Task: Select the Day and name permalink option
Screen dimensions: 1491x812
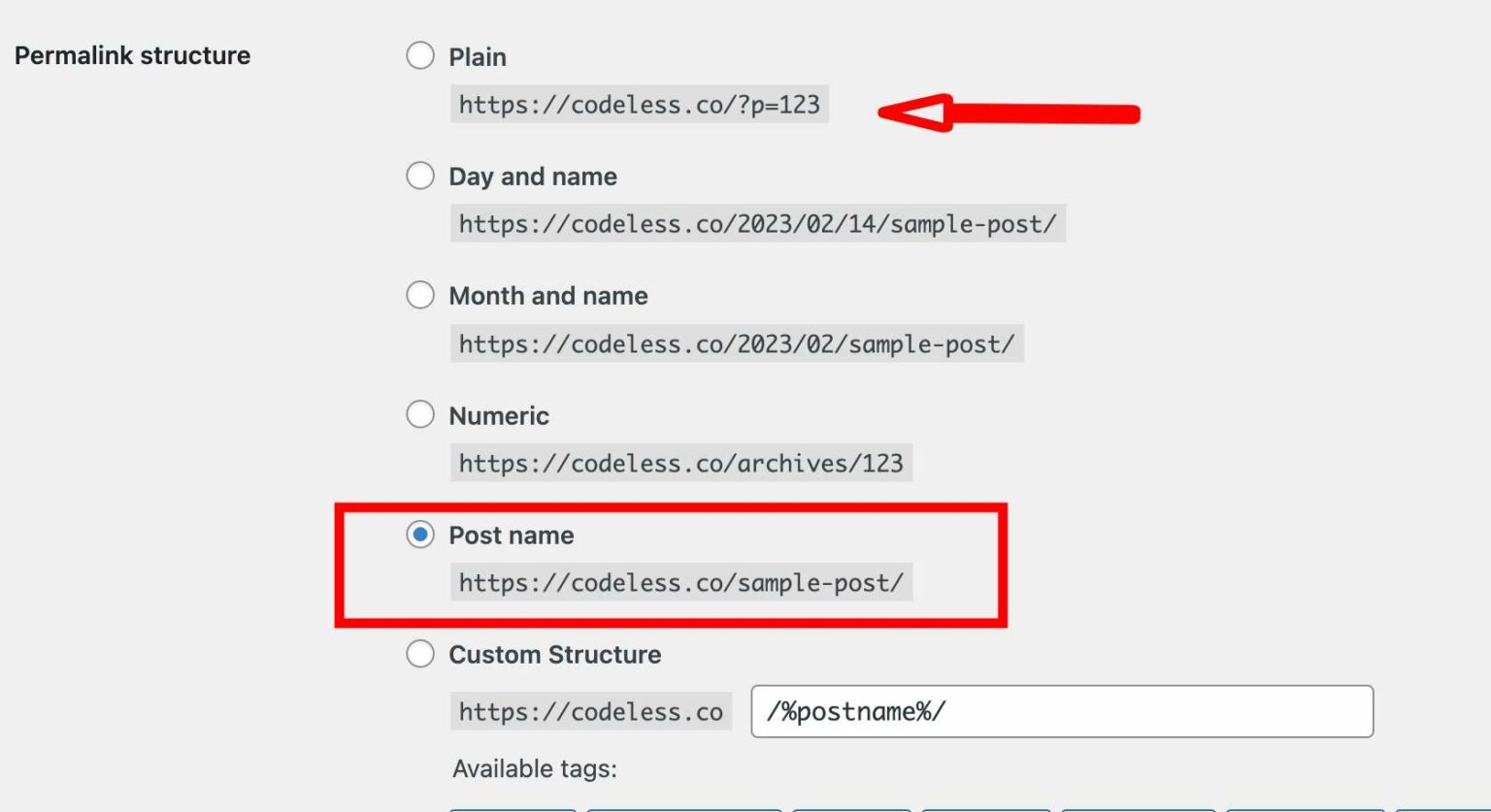Action: [420, 176]
